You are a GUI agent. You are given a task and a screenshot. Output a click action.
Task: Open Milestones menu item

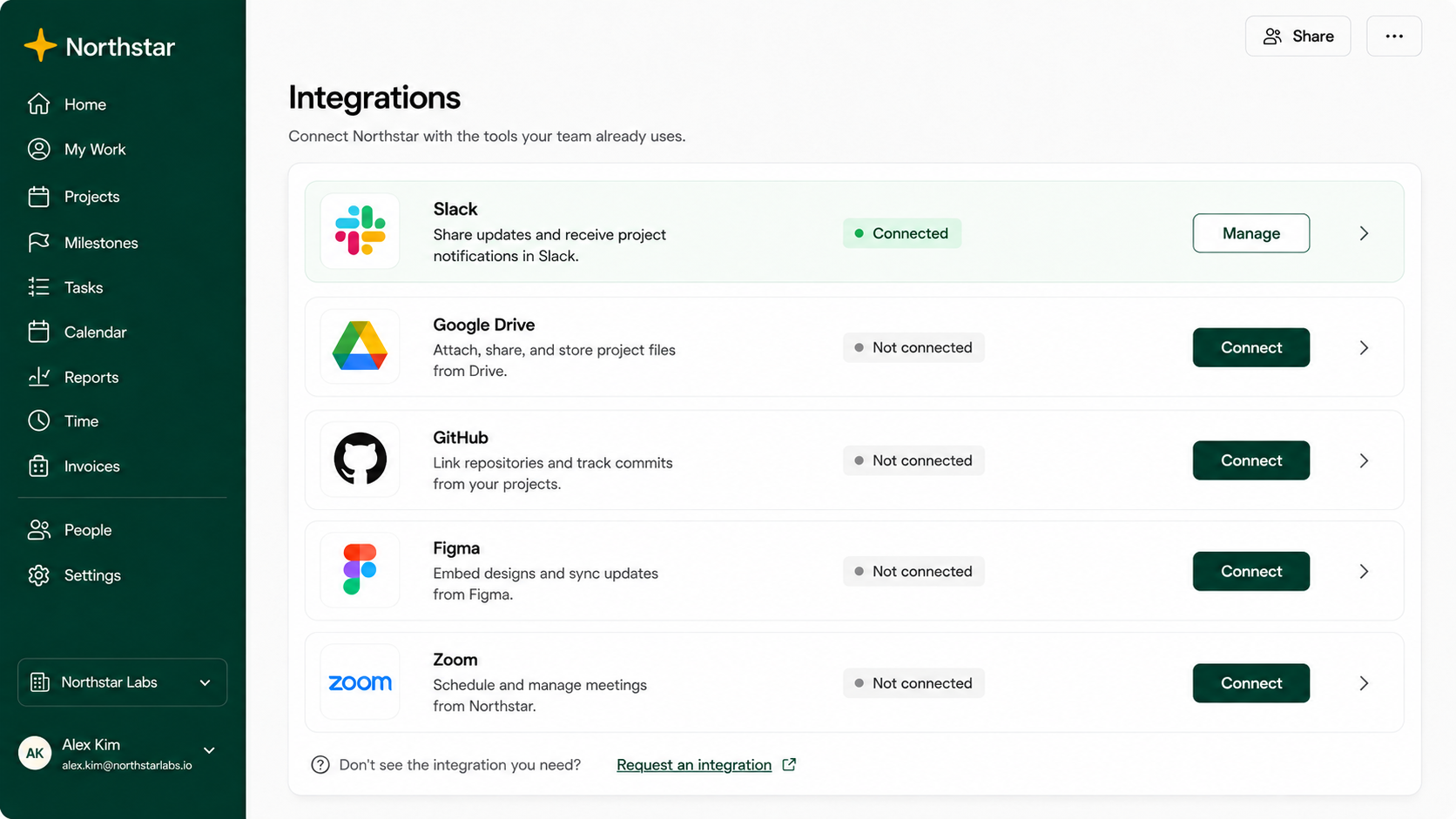click(x=101, y=243)
